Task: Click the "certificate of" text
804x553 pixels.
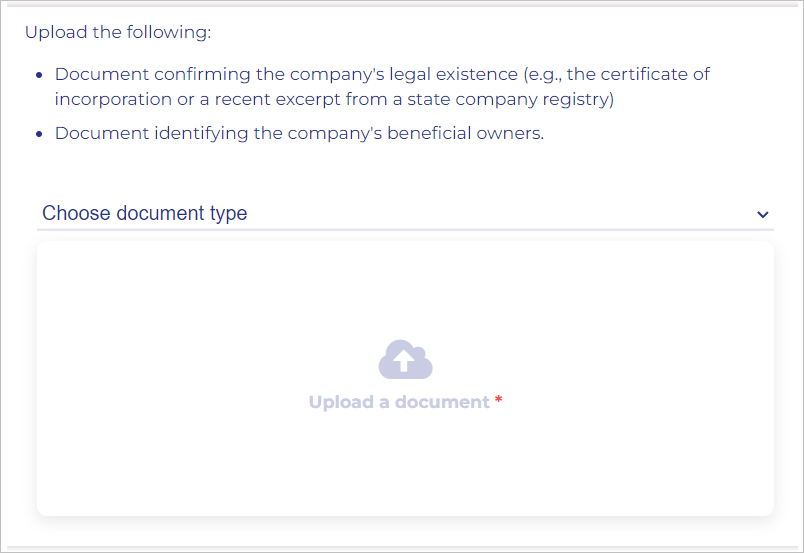Action: 659,74
